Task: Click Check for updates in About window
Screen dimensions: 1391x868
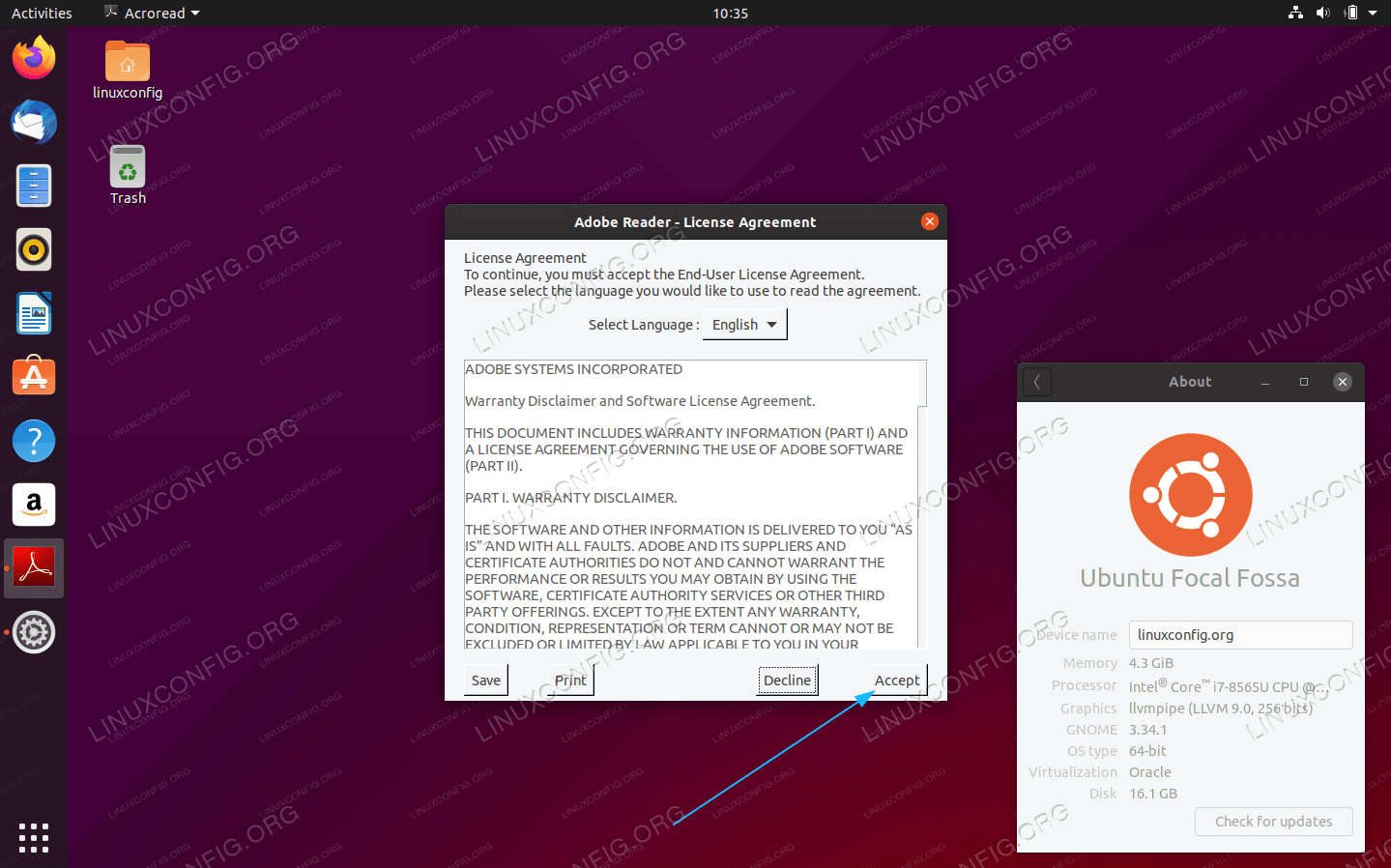Action: [1274, 822]
